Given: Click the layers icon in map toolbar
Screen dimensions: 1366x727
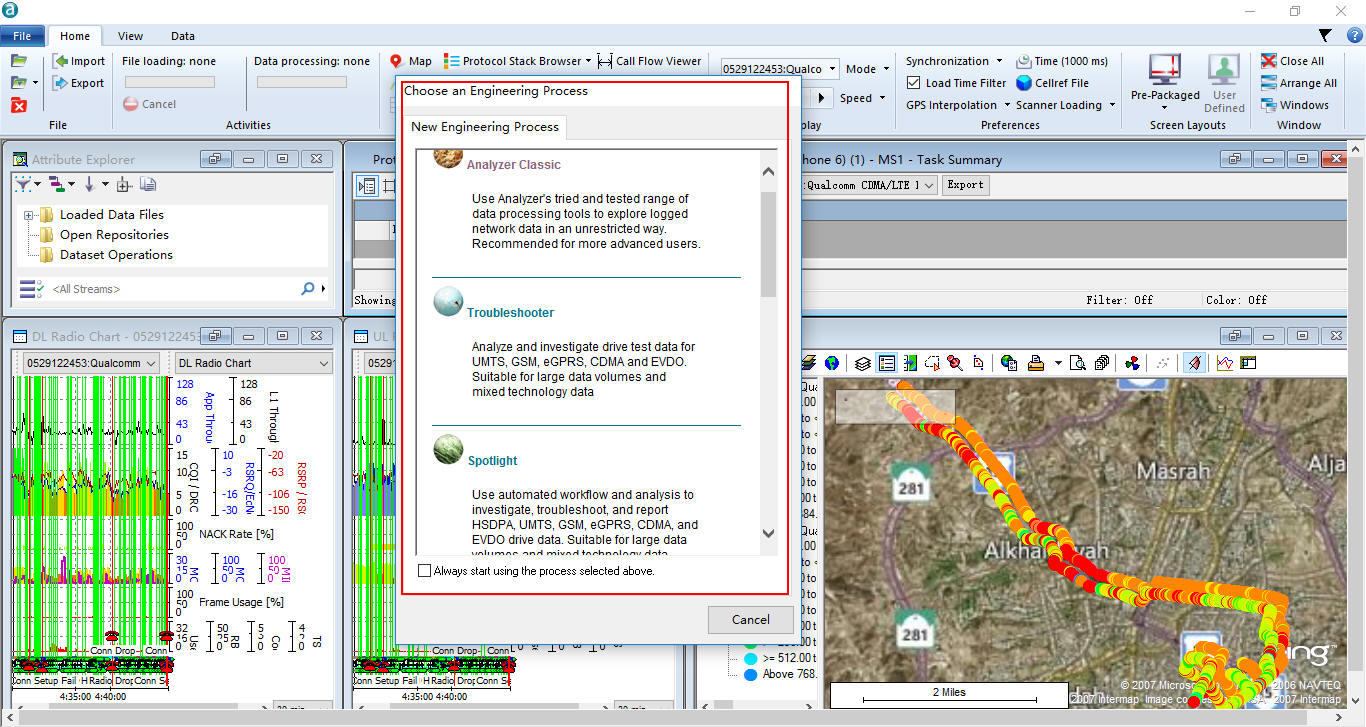Looking at the screenshot, I should pyautogui.click(x=862, y=363).
